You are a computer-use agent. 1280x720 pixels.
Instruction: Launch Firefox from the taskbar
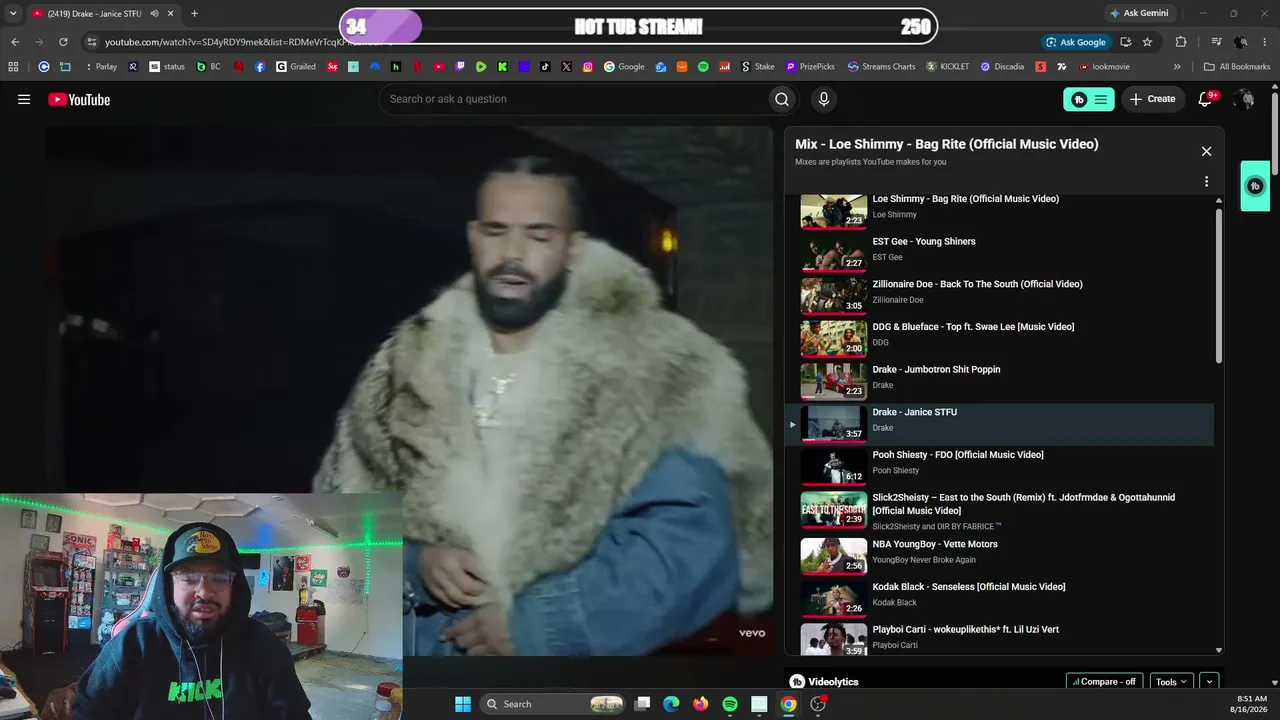coord(700,704)
